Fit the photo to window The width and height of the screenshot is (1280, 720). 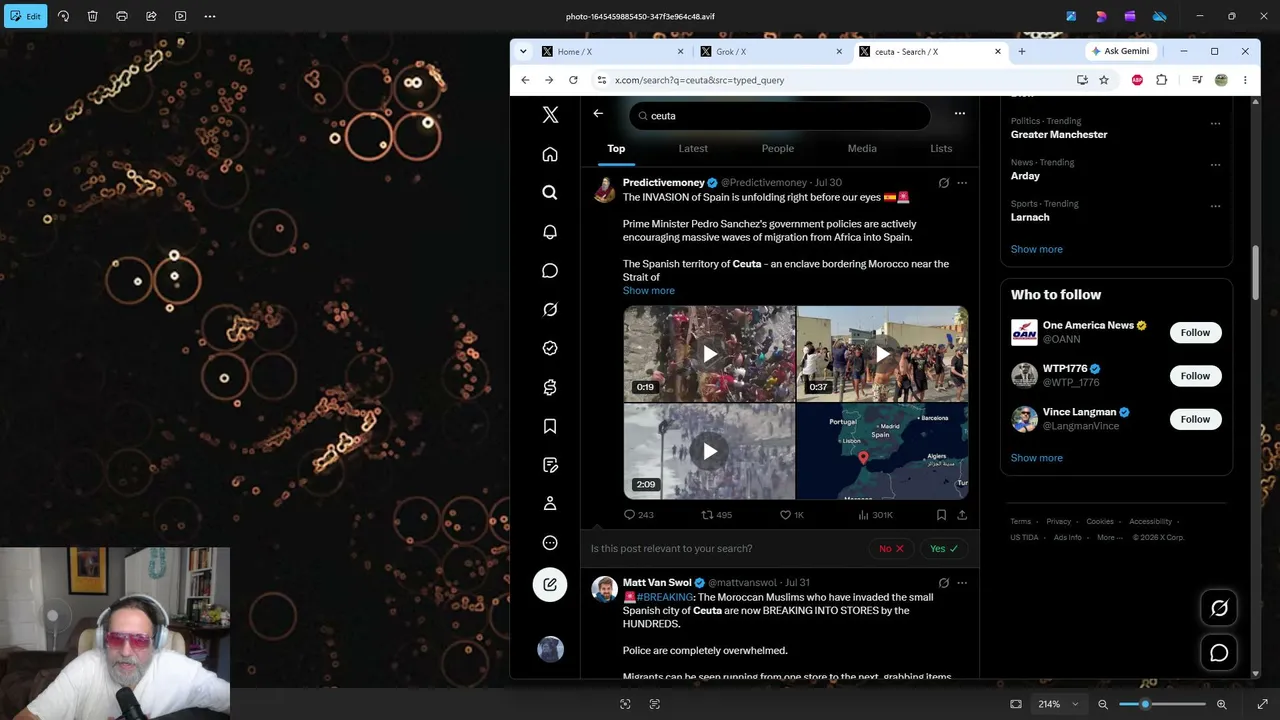1016,704
